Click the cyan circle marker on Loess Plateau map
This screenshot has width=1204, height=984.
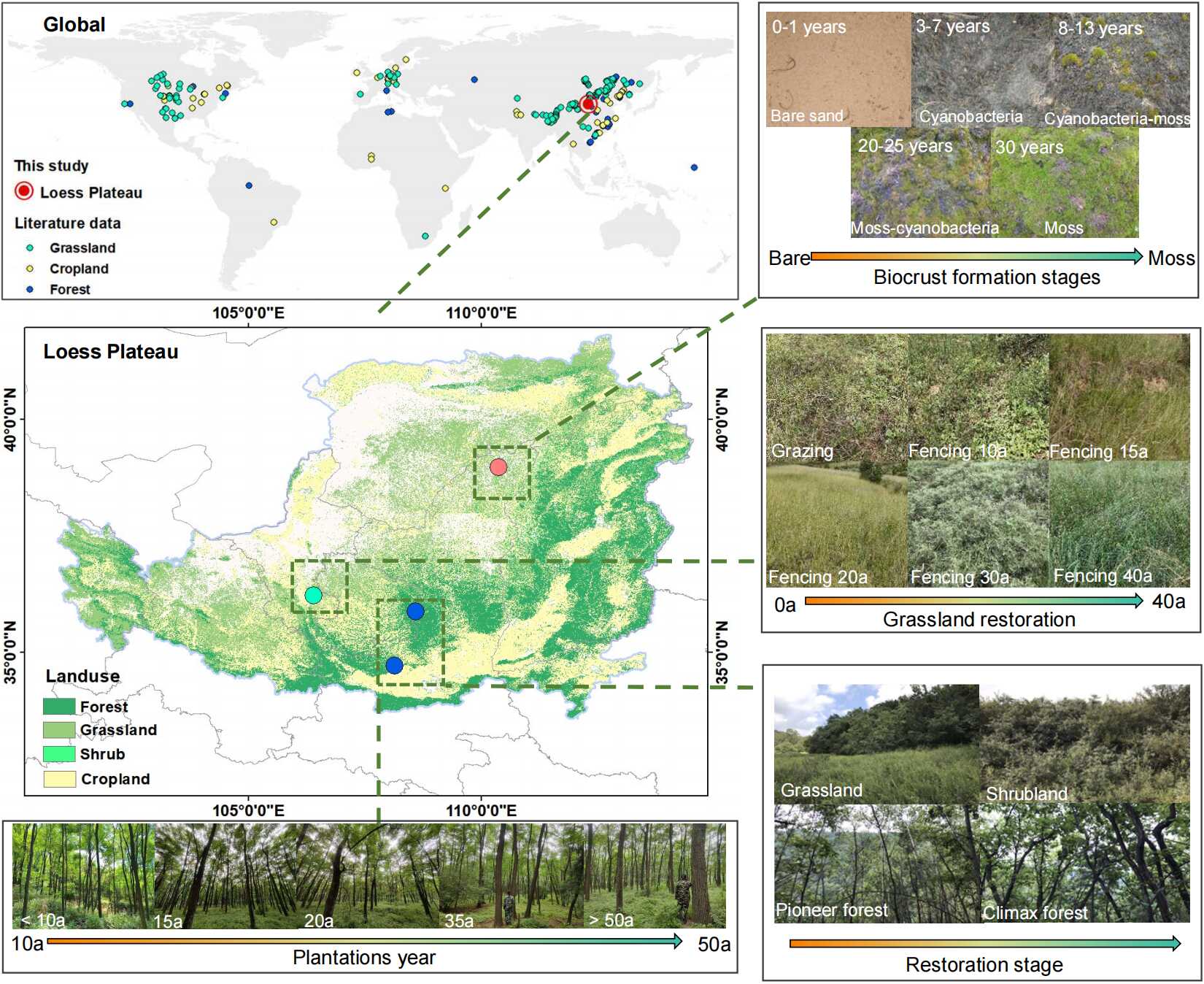click(313, 595)
